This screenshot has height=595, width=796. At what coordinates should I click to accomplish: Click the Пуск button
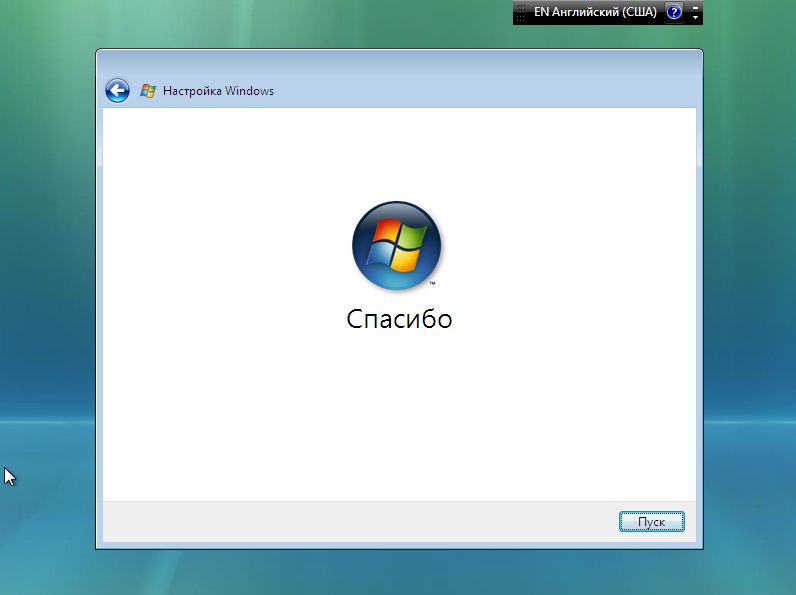[651, 521]
